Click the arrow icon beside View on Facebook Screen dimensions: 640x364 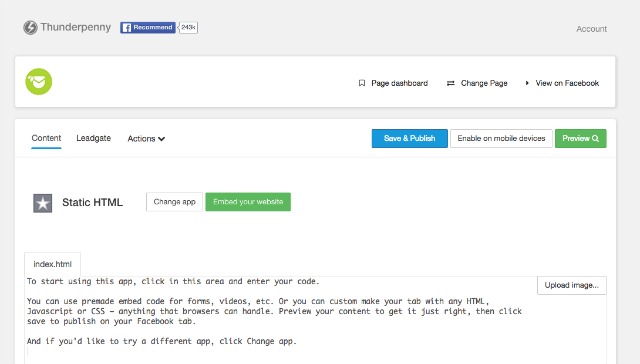pos(527,83)
